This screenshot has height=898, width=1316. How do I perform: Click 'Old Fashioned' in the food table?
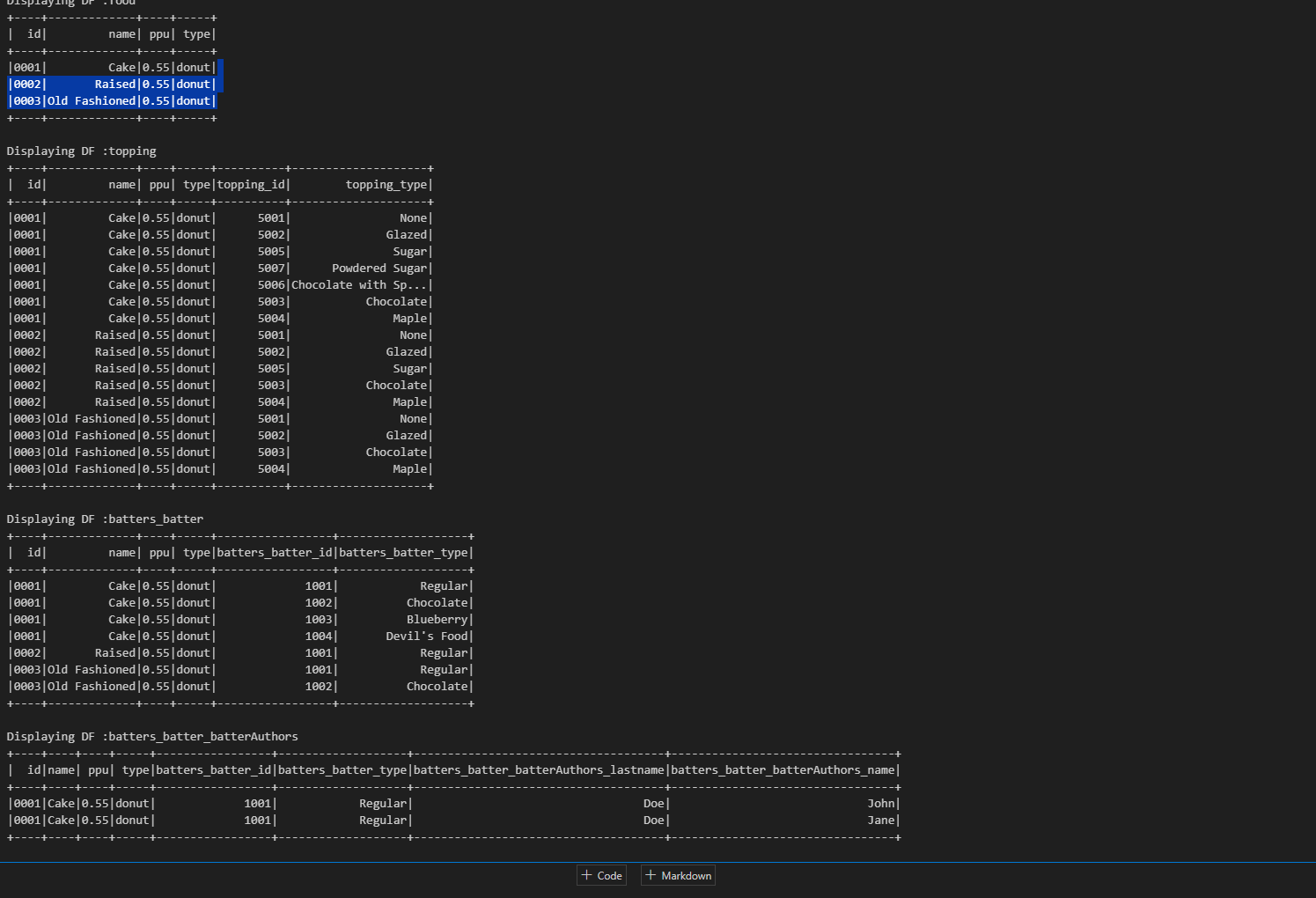pos(92,101)
